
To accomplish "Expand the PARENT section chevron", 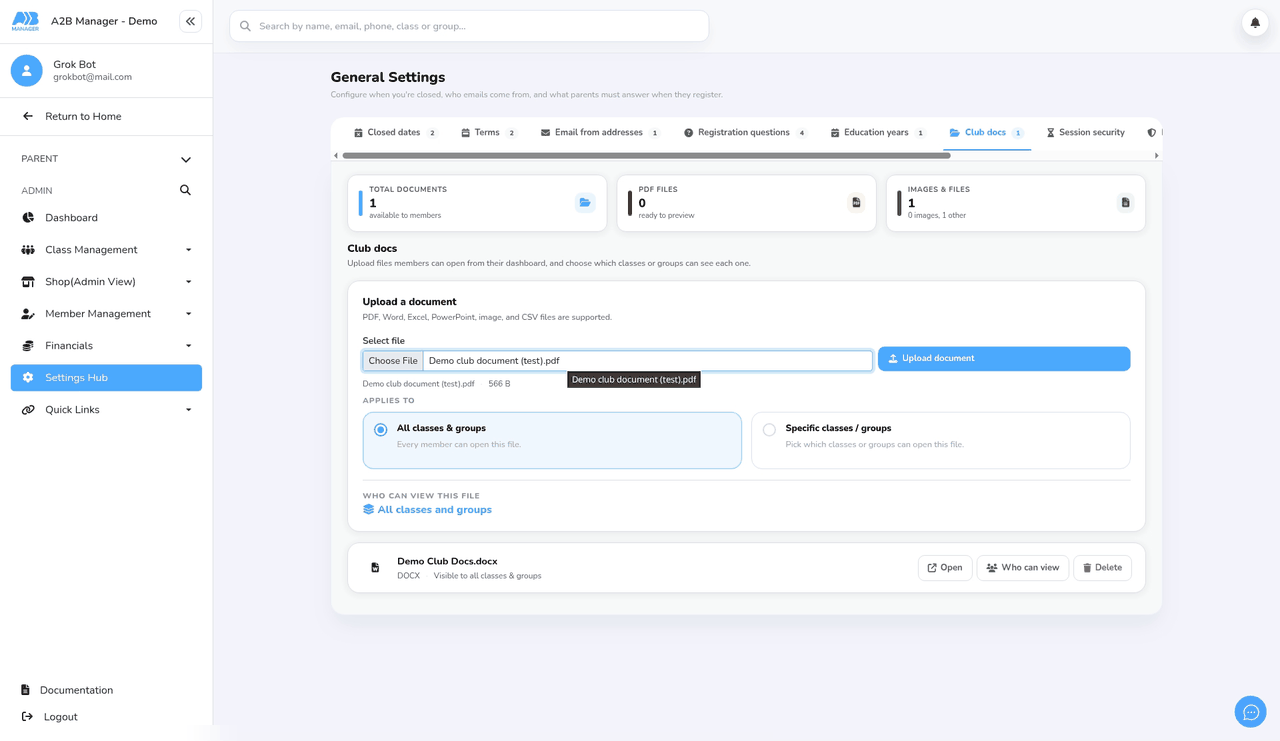I will click(186, 159).
